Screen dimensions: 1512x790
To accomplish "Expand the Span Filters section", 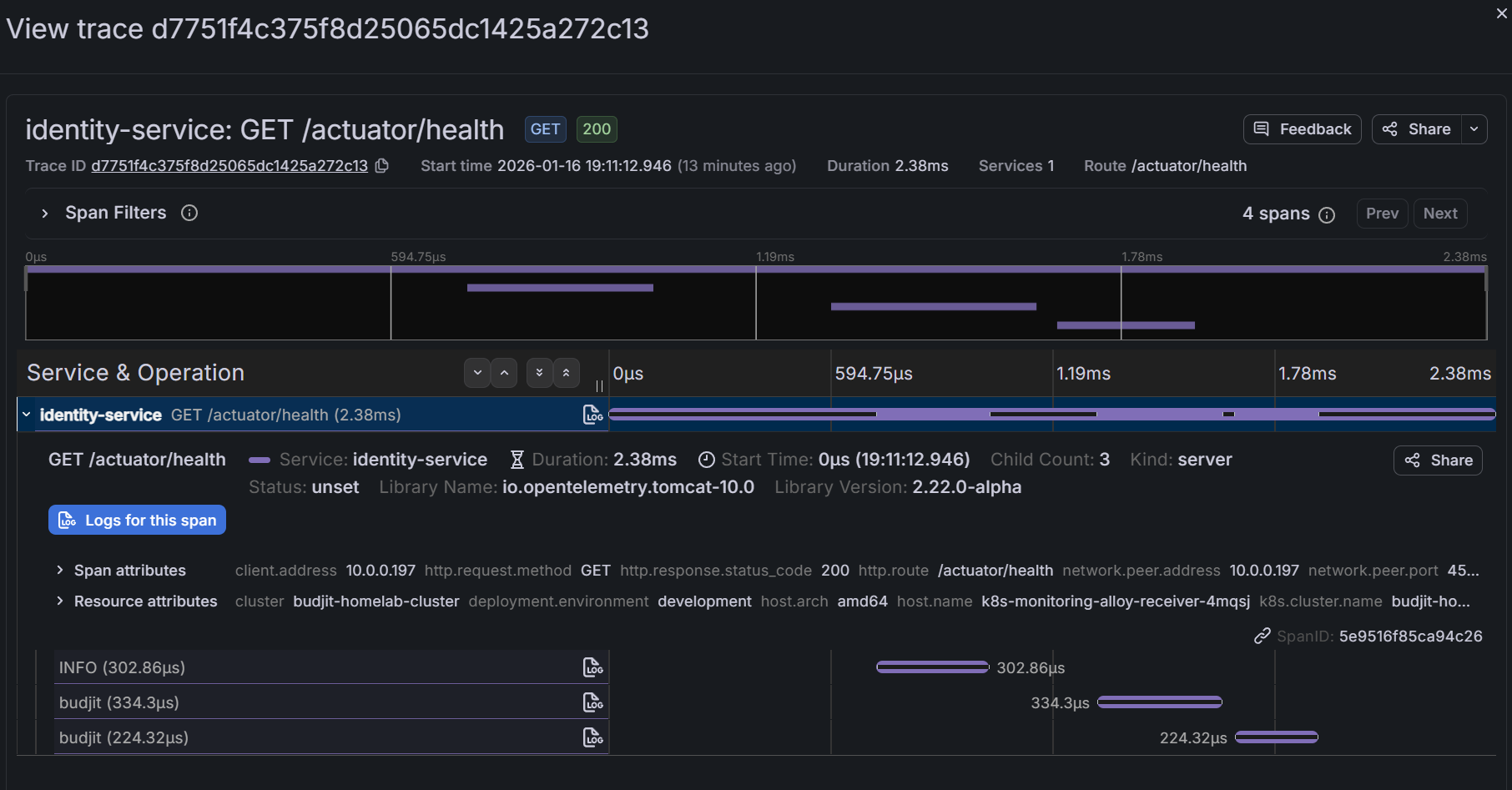I will pyautogui.click(x=45, y=214).
